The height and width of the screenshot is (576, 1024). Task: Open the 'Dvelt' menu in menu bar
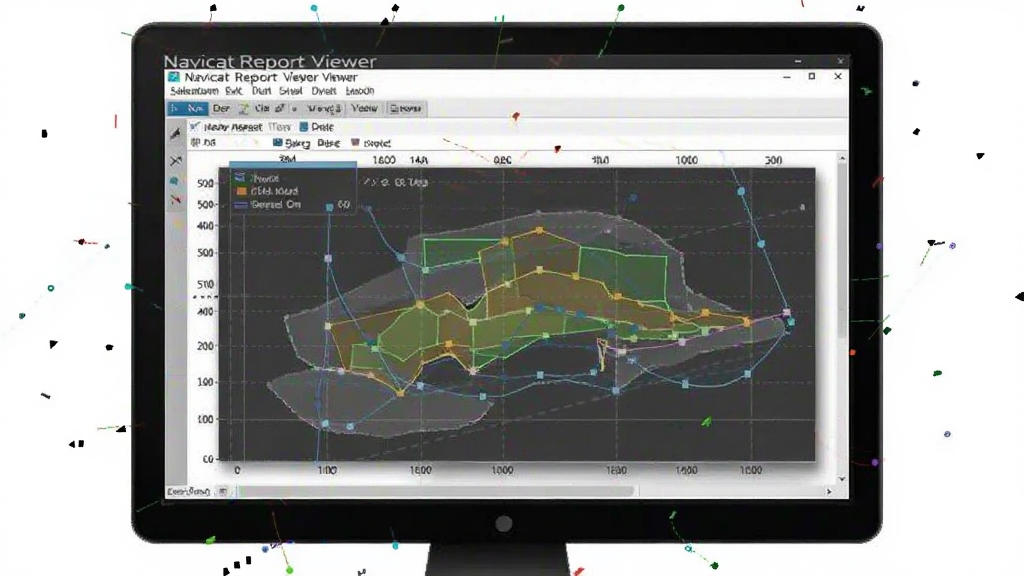(324, 91)
